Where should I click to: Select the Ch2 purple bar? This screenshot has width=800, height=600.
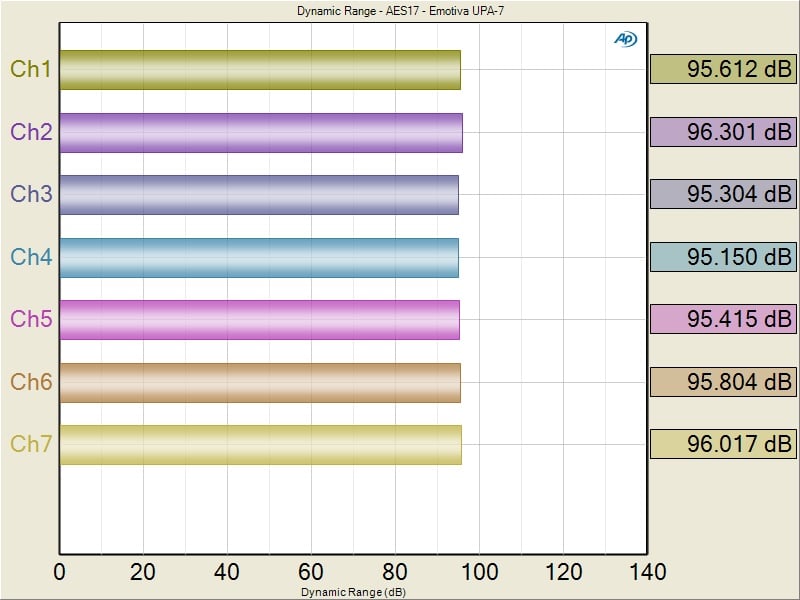260,132
